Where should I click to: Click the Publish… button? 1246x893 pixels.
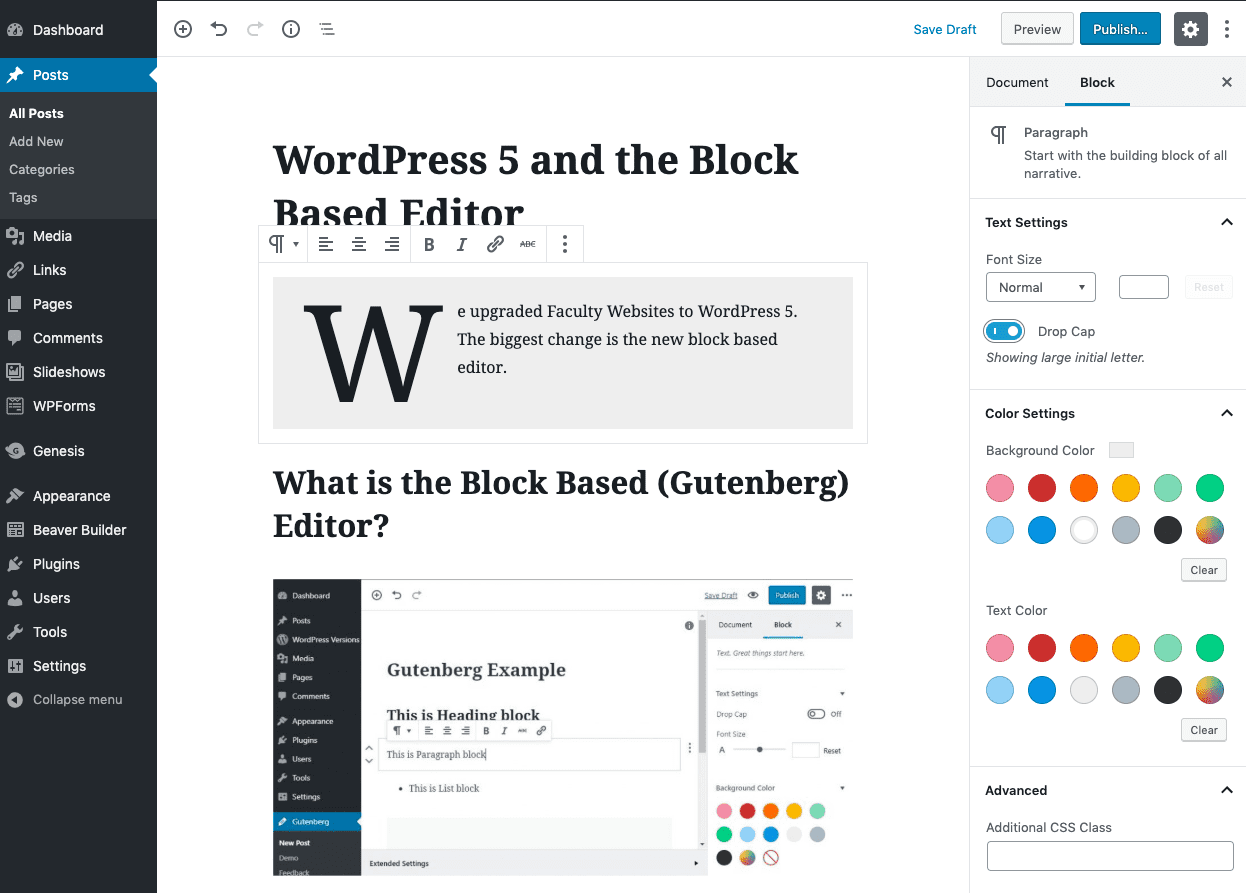pos(1120,29)
